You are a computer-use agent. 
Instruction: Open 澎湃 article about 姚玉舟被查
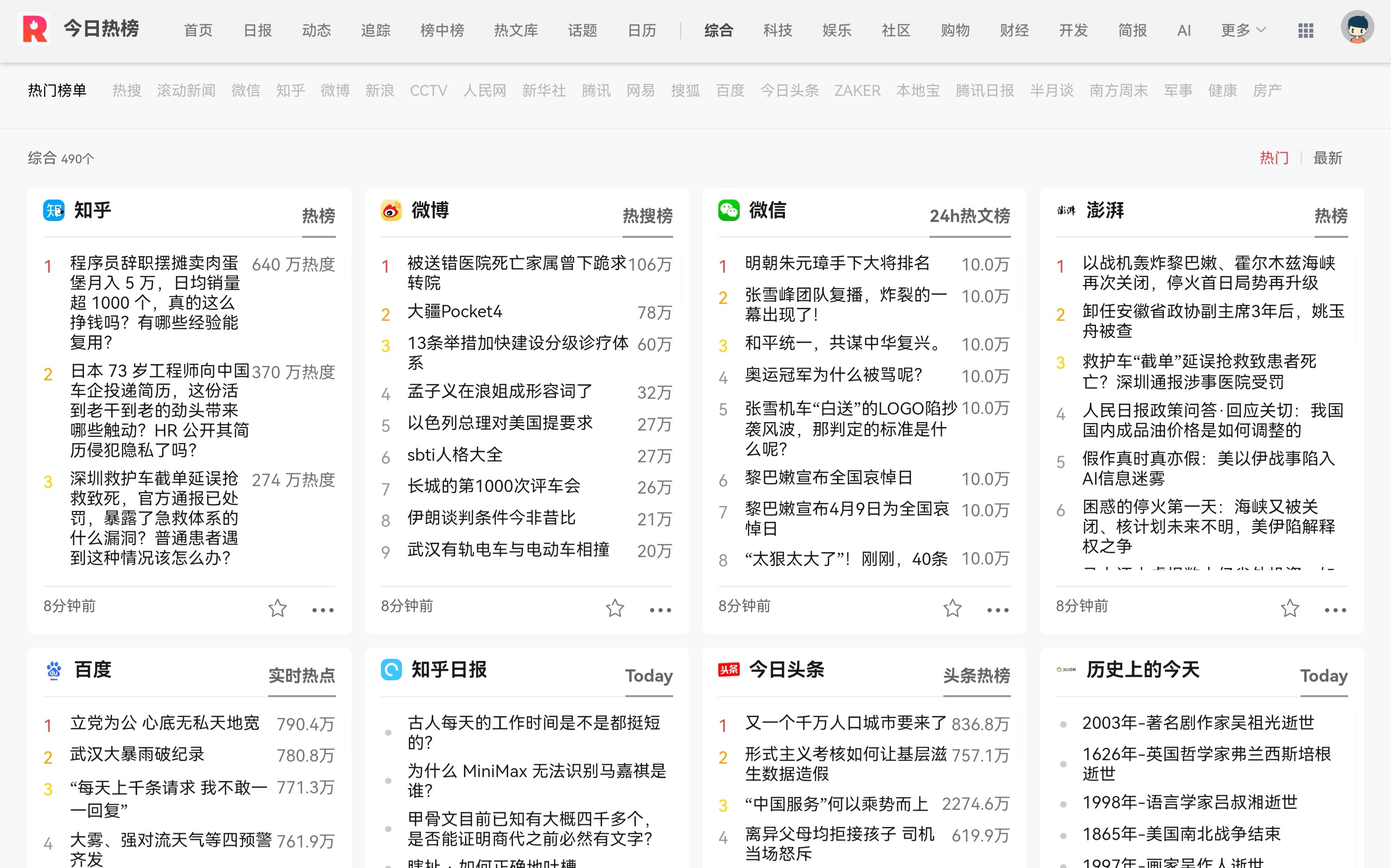point(1214,321)
